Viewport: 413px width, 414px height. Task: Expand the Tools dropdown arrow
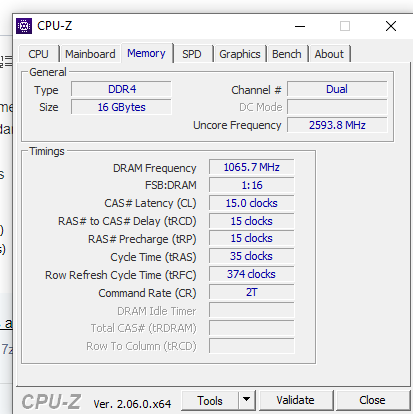pyautogui.click(x=247, y=399)
